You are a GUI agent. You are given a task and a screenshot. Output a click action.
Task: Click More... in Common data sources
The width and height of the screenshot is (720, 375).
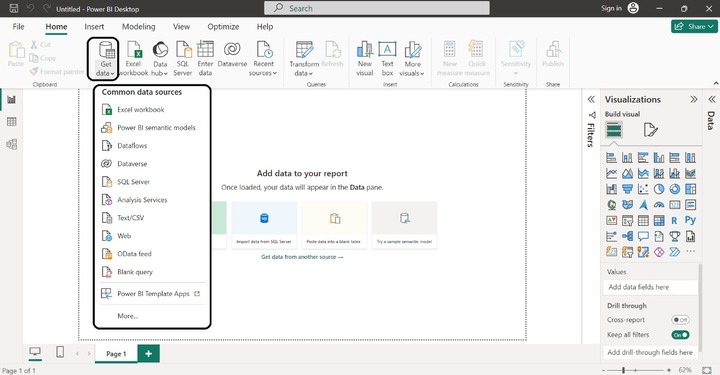(152, 316)
